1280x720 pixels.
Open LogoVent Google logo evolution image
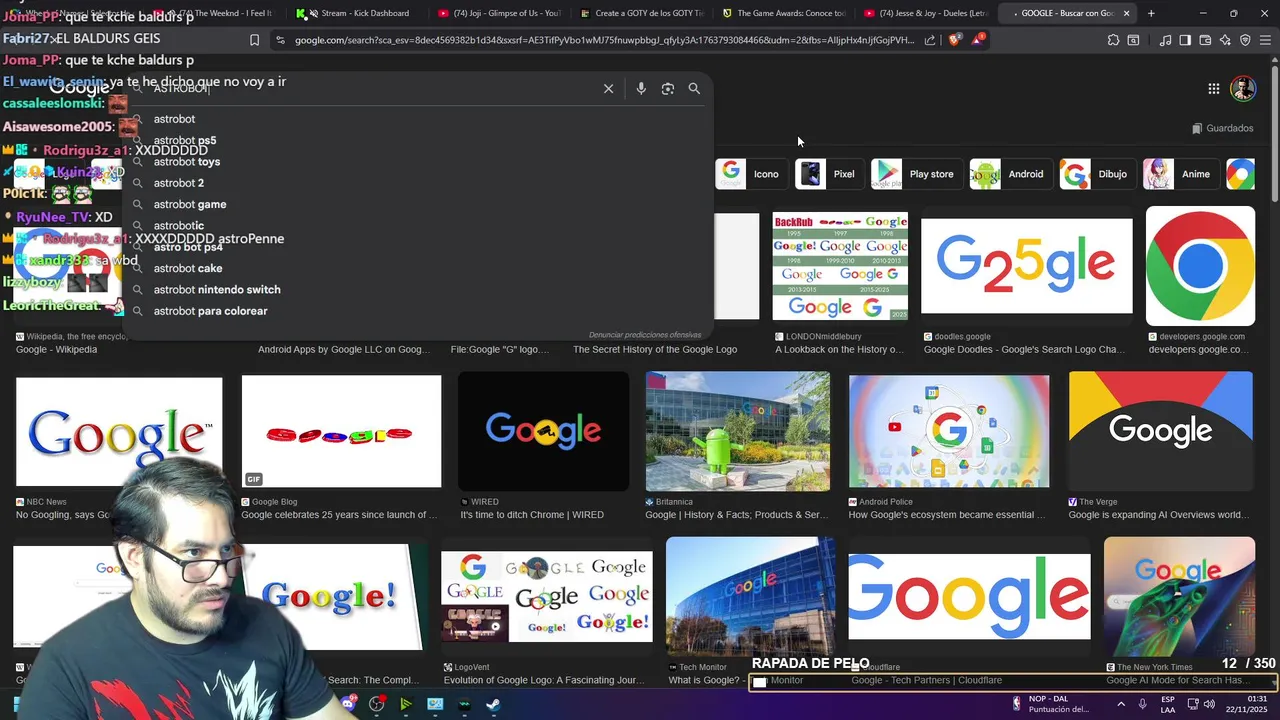(547, 596)
